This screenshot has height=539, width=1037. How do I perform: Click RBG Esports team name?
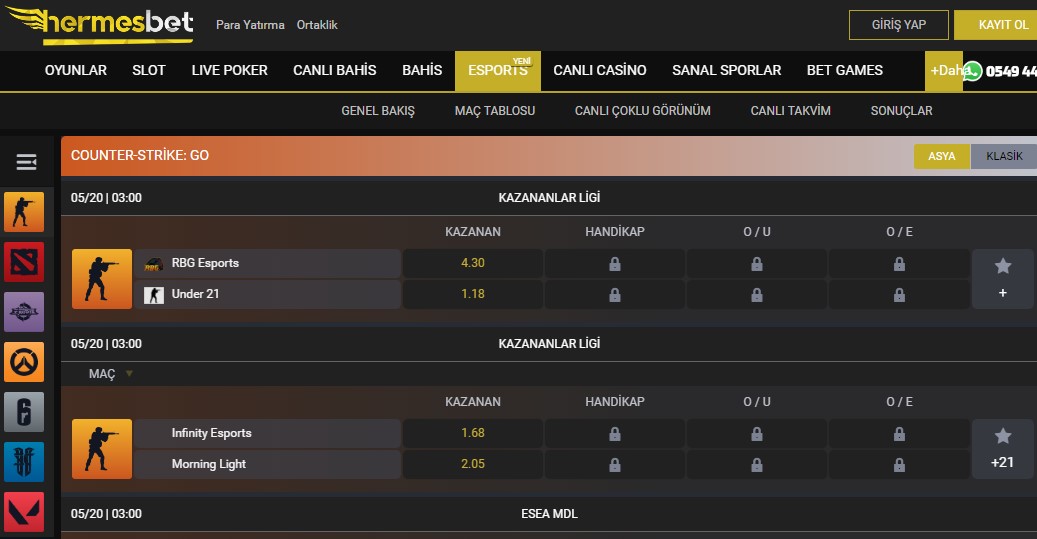click(205, 263)
